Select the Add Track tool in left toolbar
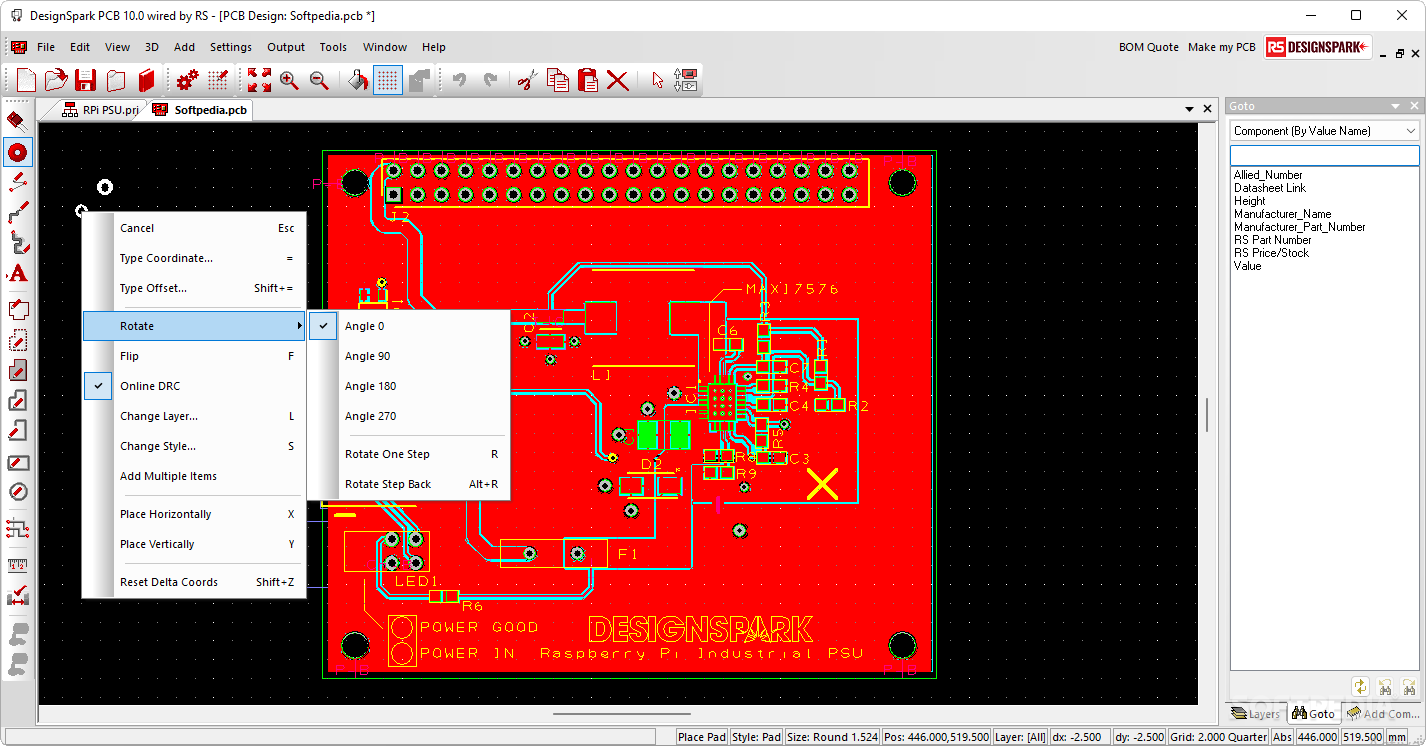 (17, 212)
